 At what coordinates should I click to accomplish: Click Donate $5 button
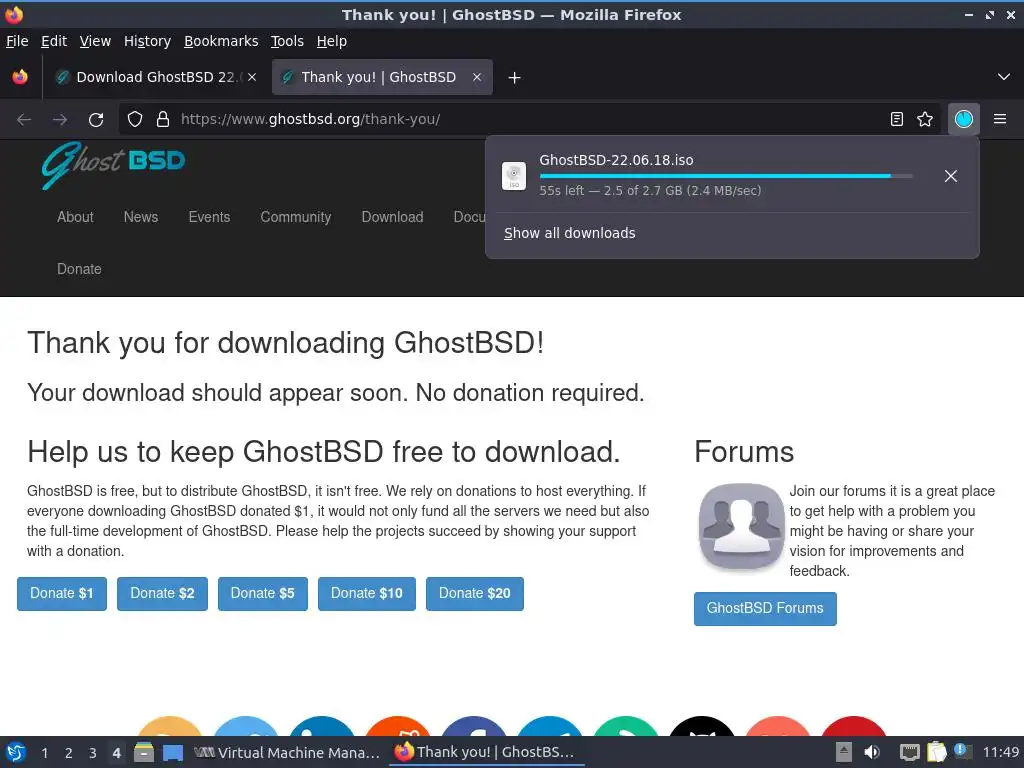[x=263, y=594]
